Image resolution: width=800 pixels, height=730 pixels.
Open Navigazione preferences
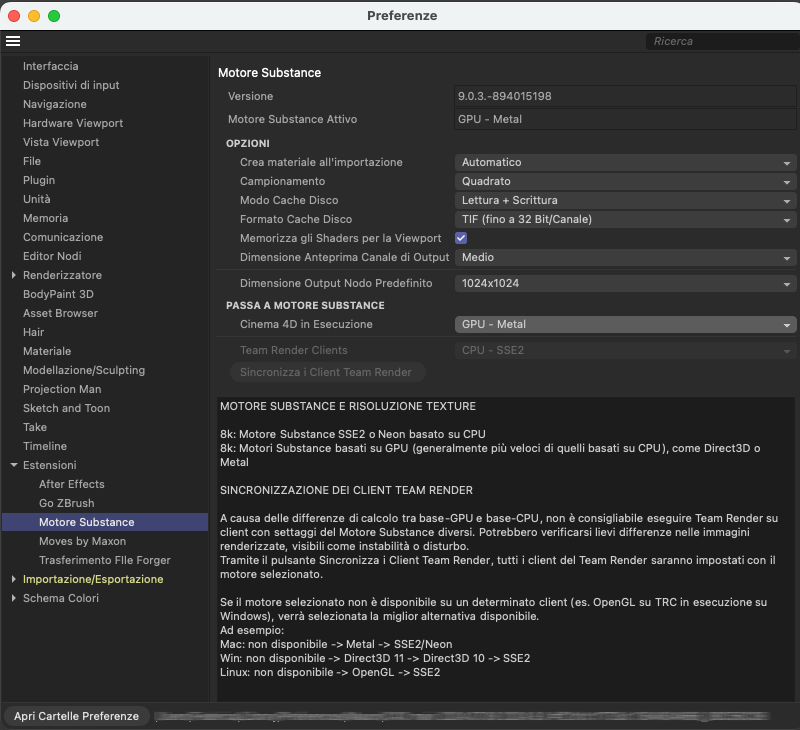click(55, 104)
